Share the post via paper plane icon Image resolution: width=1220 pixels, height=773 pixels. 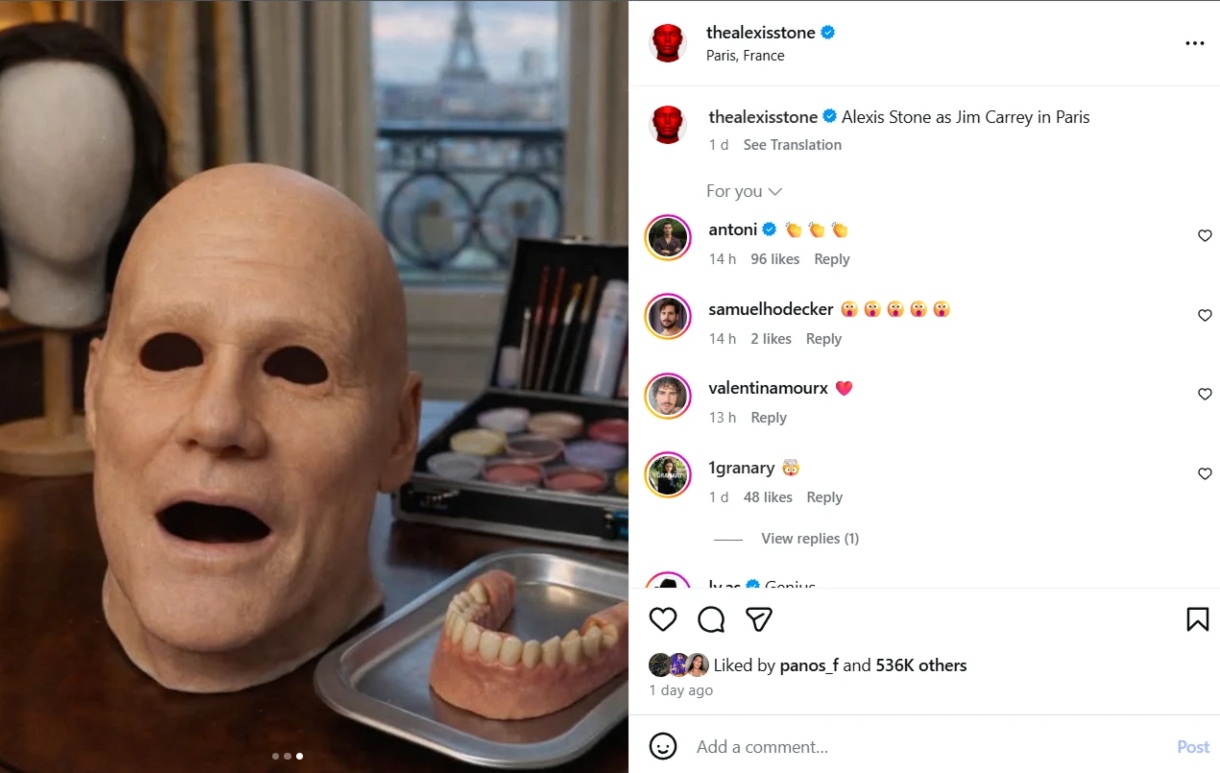tap(759, 620)
